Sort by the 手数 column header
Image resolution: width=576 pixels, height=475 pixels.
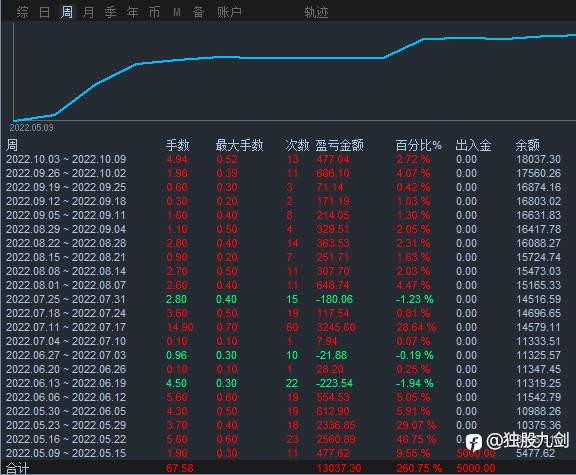click(177, 145)
